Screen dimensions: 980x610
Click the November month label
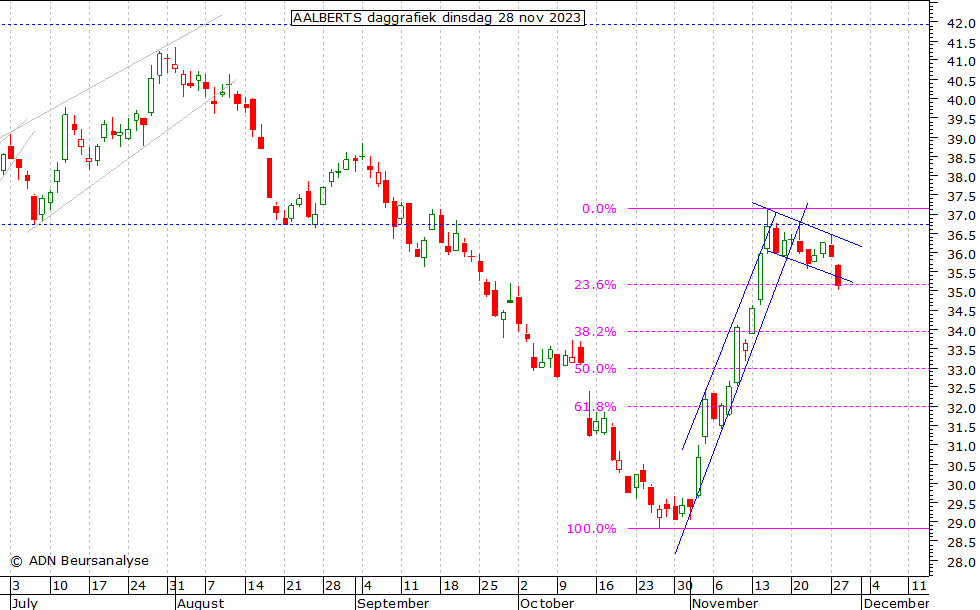(724, 603)
